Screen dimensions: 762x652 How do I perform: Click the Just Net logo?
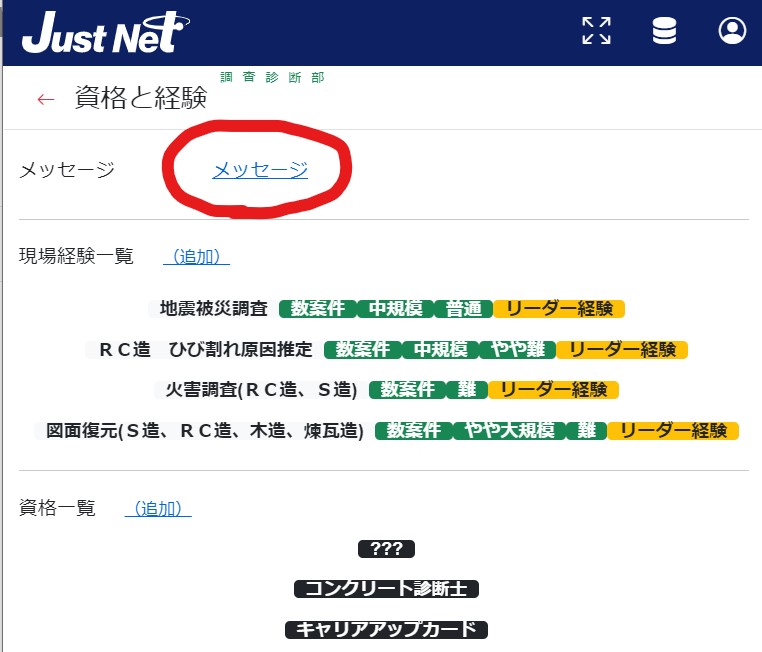point(105,32)
